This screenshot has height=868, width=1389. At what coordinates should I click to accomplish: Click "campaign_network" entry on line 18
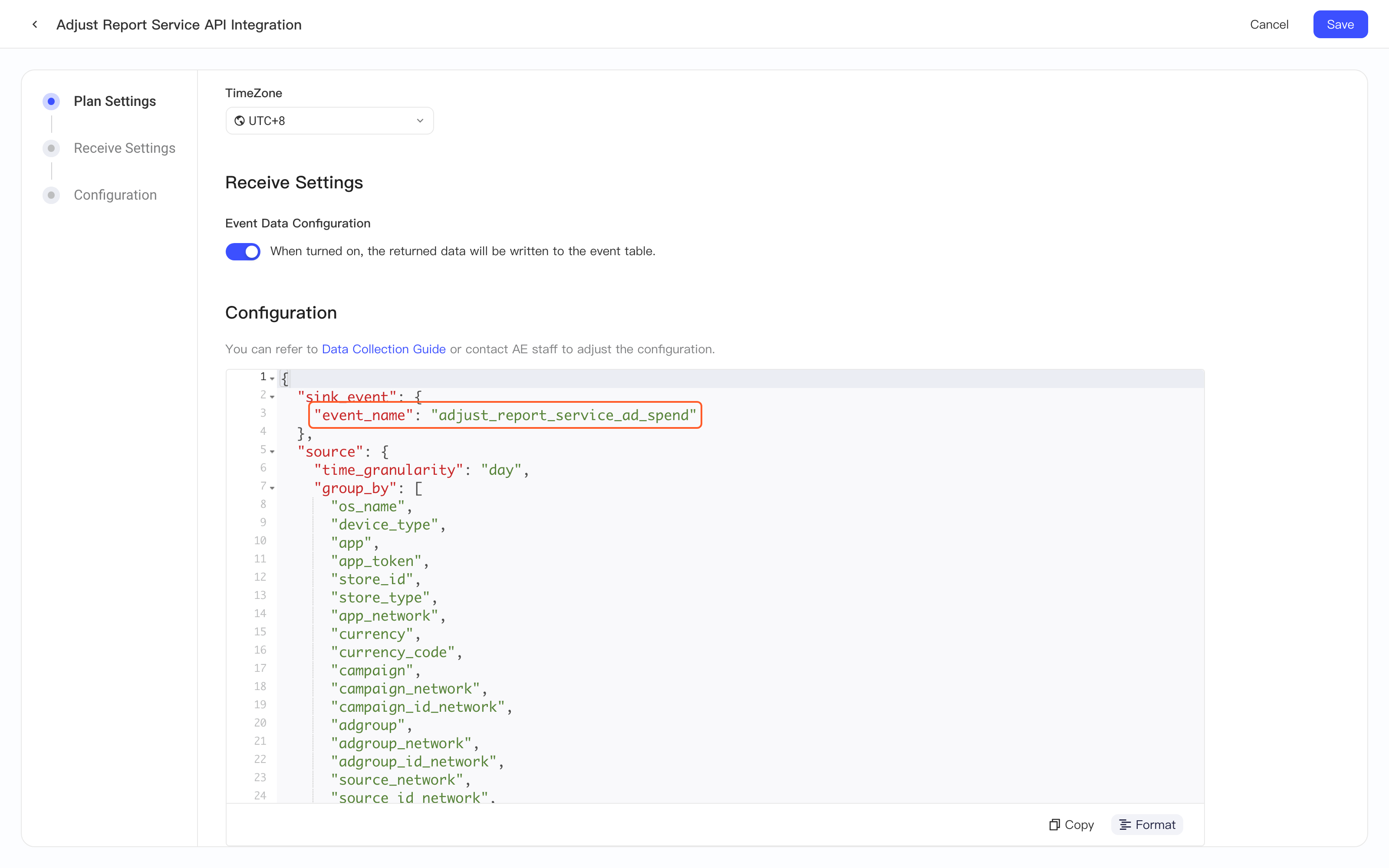coord(406,689)
